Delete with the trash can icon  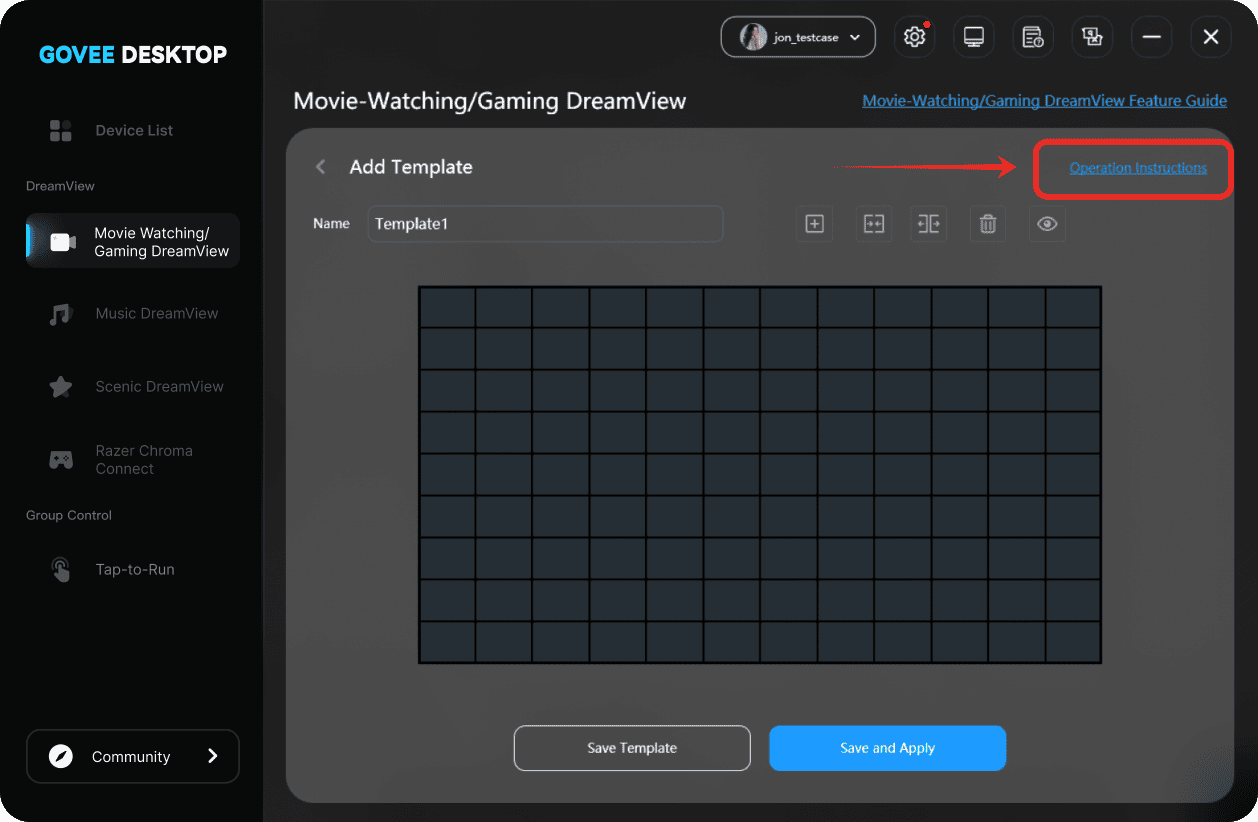987,224
